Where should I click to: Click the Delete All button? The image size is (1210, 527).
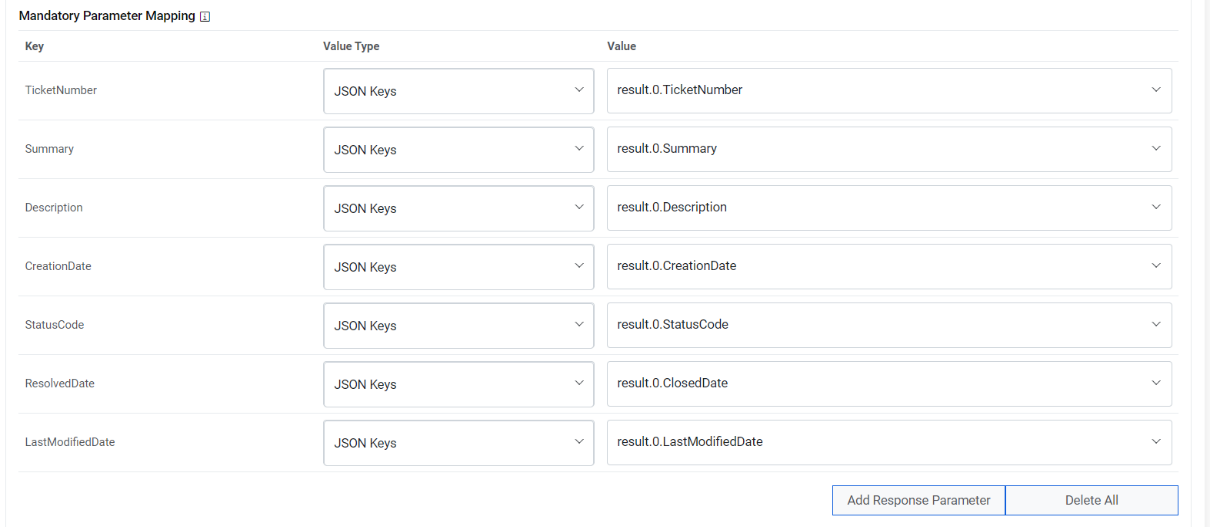pos(1091,500)
